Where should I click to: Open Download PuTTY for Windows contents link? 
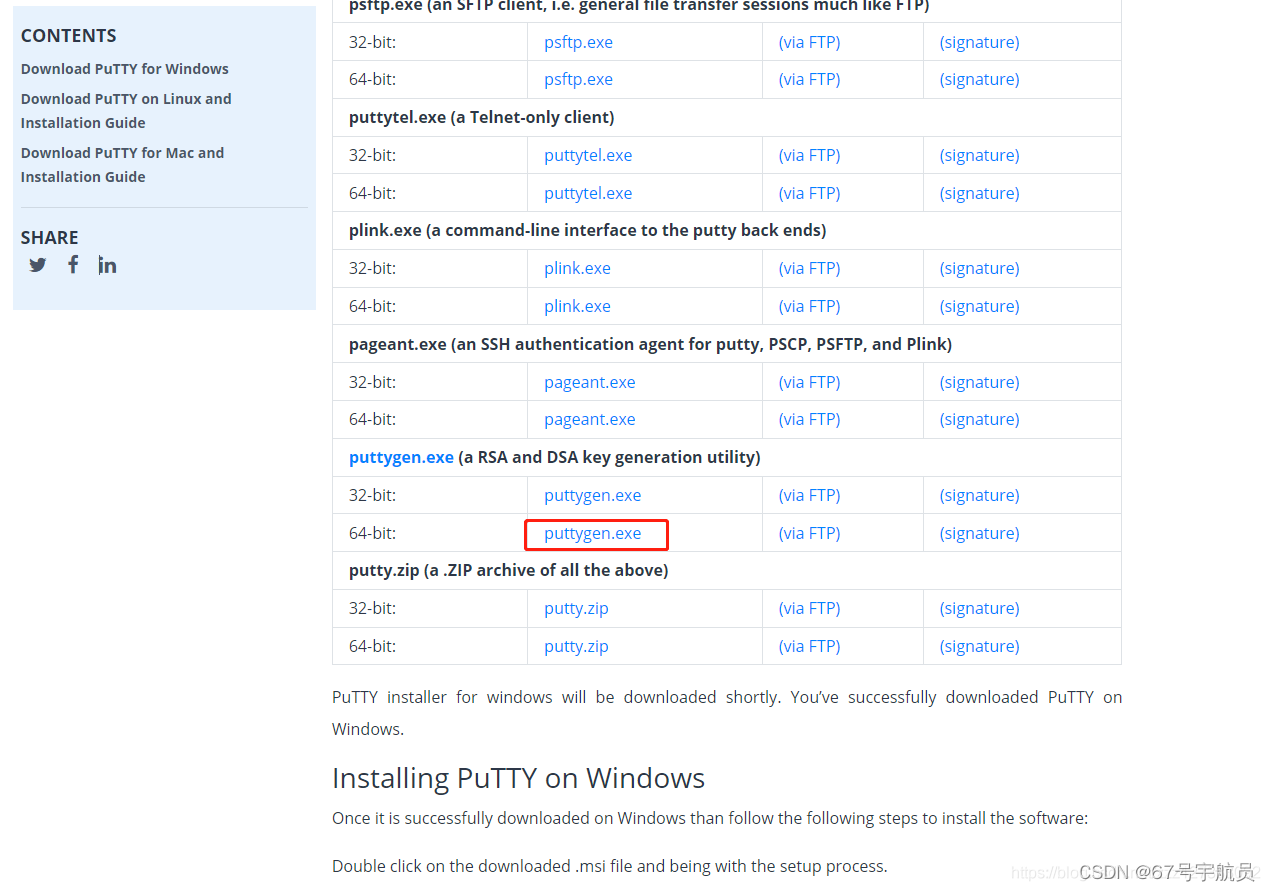pos(125,69)
